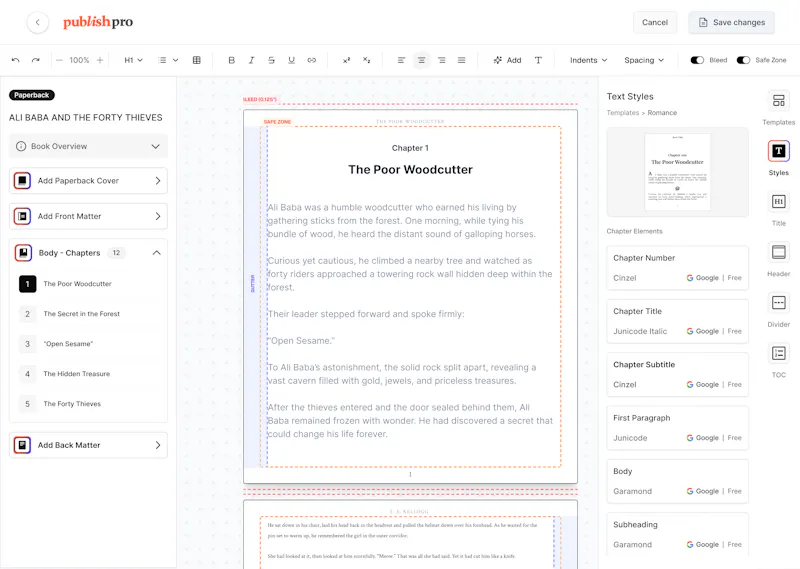The height and width of the screenshot is (569, 800).
Task: Undo the last edit
Action: [x=16, y=60]
